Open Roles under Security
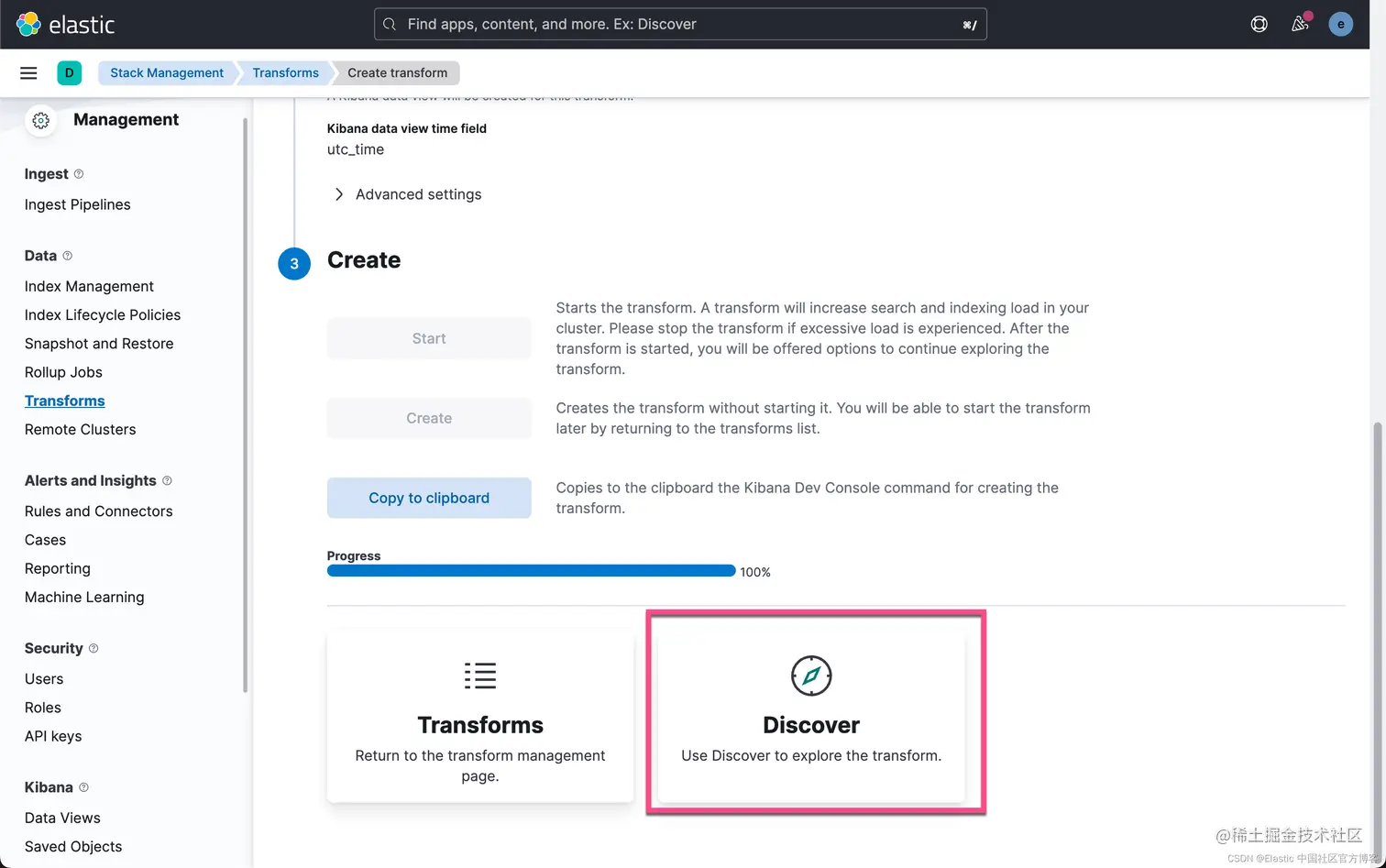 (x=43, y=708)
